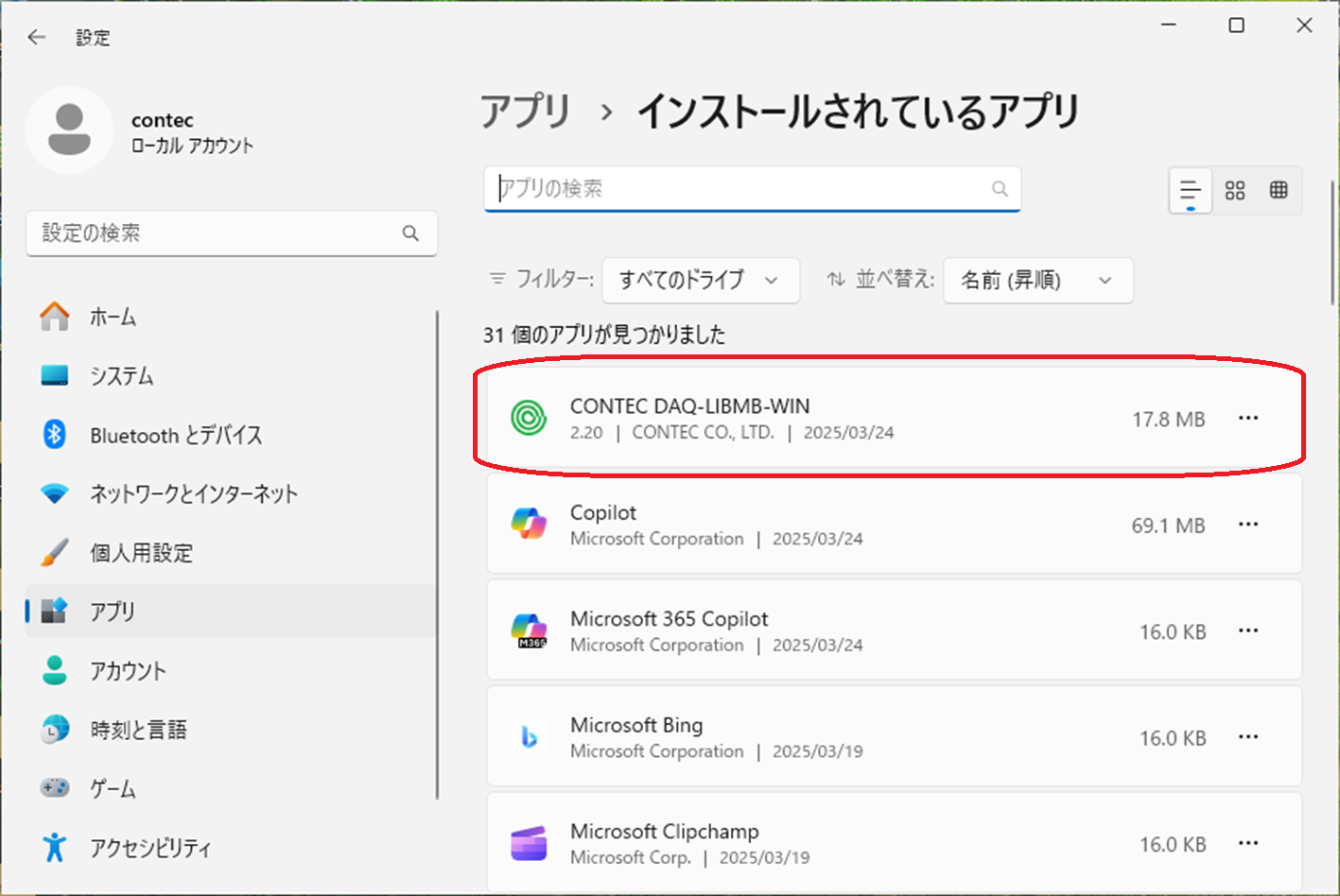Click the Personalization paintbrush icon
The height and width of the screenshot is (896, 1340).
pyautogui.click(x=55, y=552)
